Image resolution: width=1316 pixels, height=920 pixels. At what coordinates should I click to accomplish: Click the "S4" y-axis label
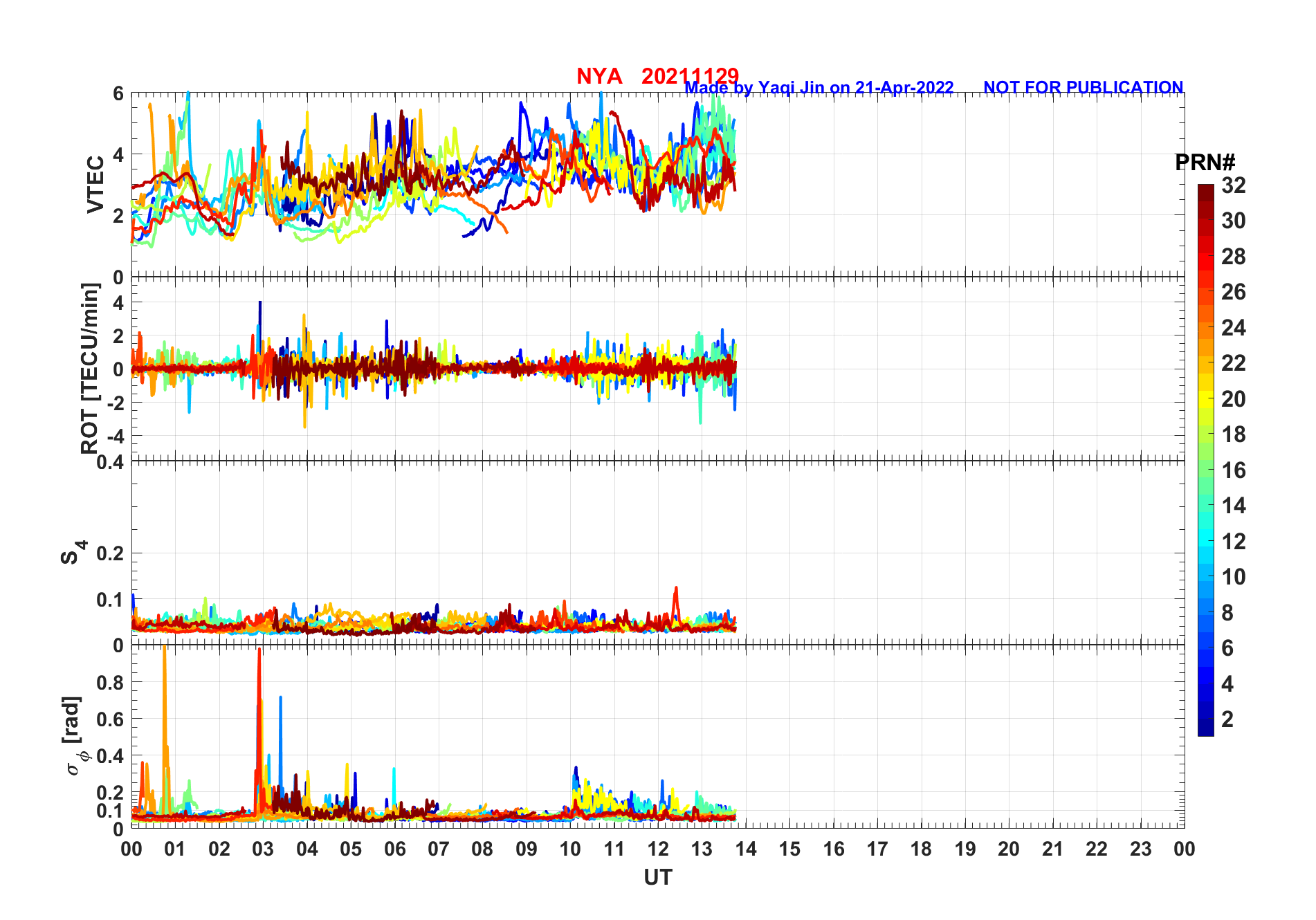(73, 552)
